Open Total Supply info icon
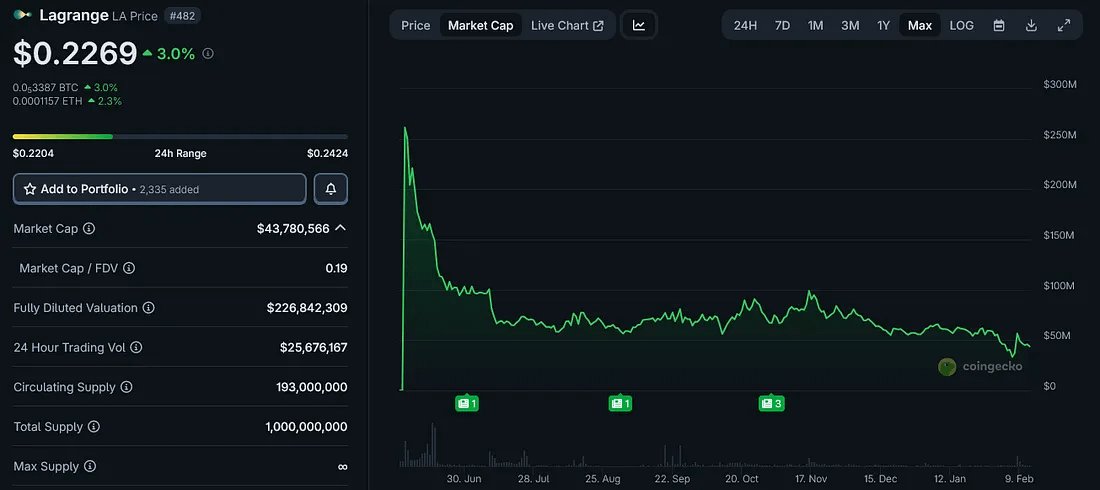This screenshot has height=490, width=1100. [x=94, y=427]
